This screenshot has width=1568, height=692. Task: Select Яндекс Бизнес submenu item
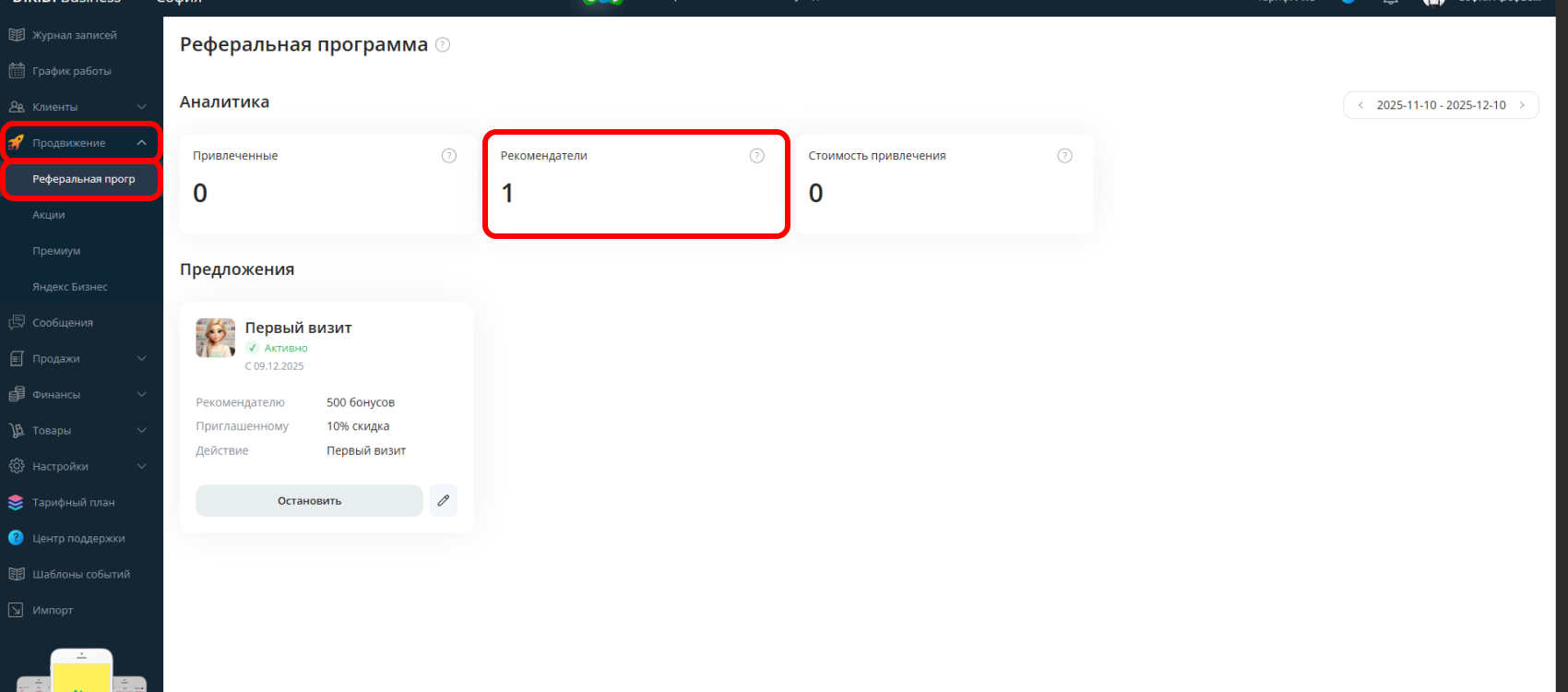(x=70, y=287)
